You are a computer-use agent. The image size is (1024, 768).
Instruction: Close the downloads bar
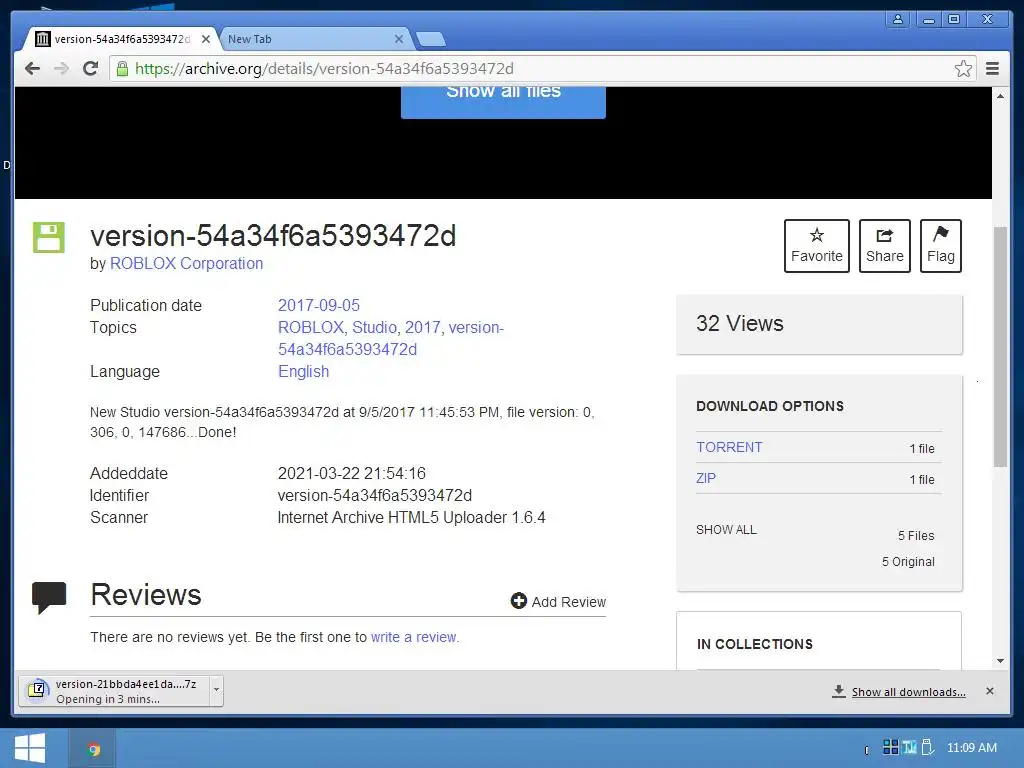coord(989,691)
